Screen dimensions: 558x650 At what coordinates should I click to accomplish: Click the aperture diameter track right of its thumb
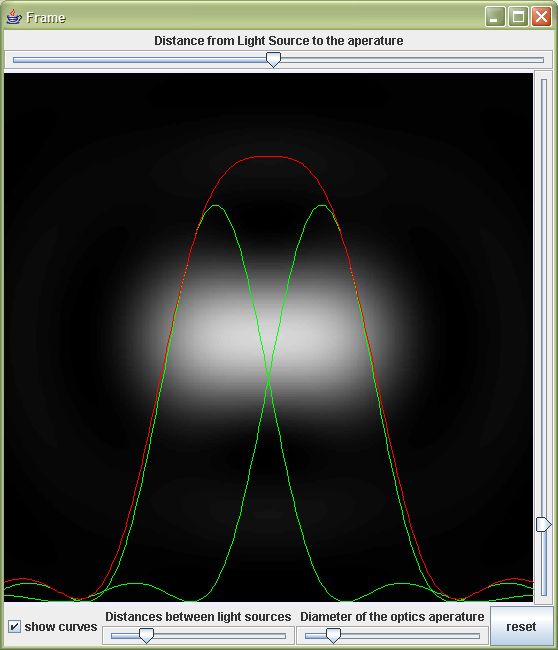410,635
